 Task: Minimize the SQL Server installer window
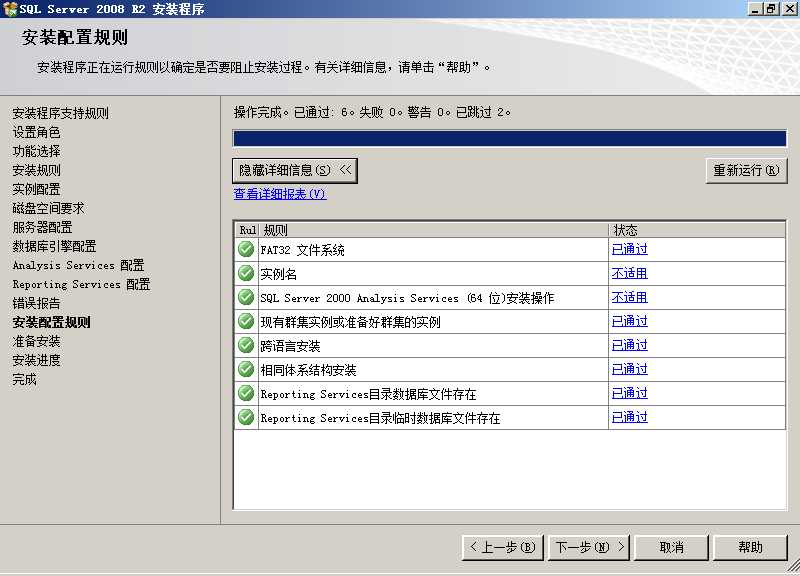755,9
